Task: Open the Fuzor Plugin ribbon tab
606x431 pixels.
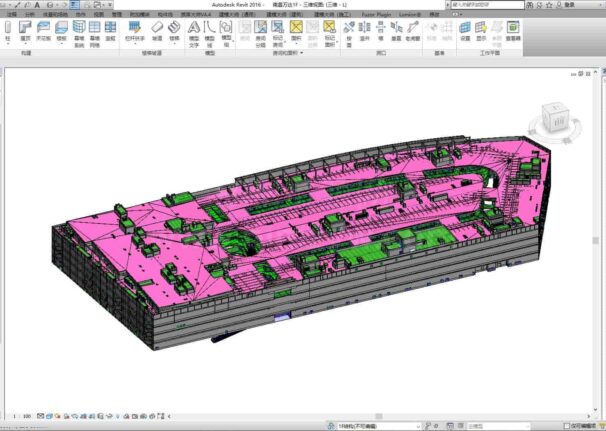Action: 376,14
